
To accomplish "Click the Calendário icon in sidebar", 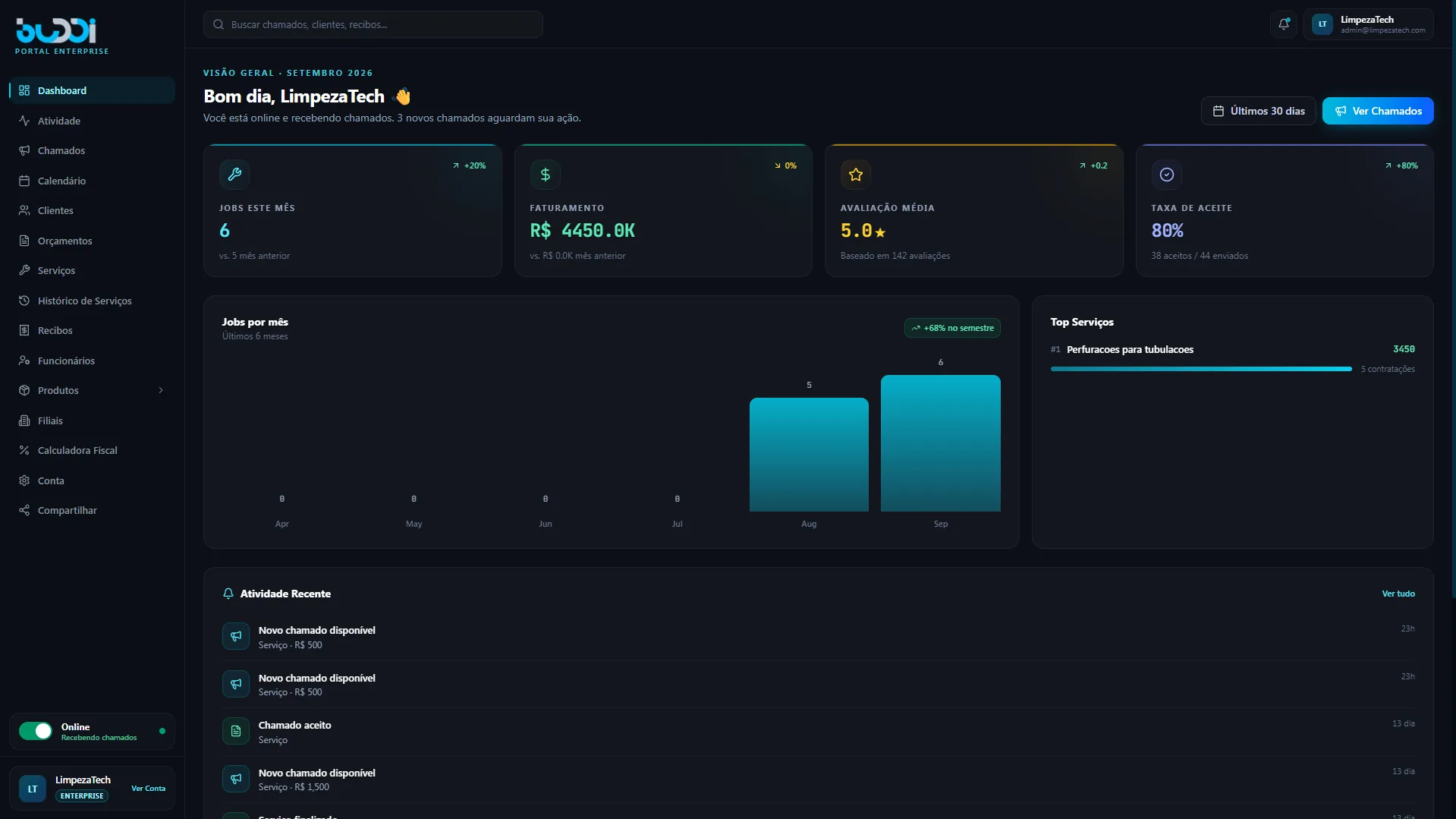I will click(x=24, y=181).
